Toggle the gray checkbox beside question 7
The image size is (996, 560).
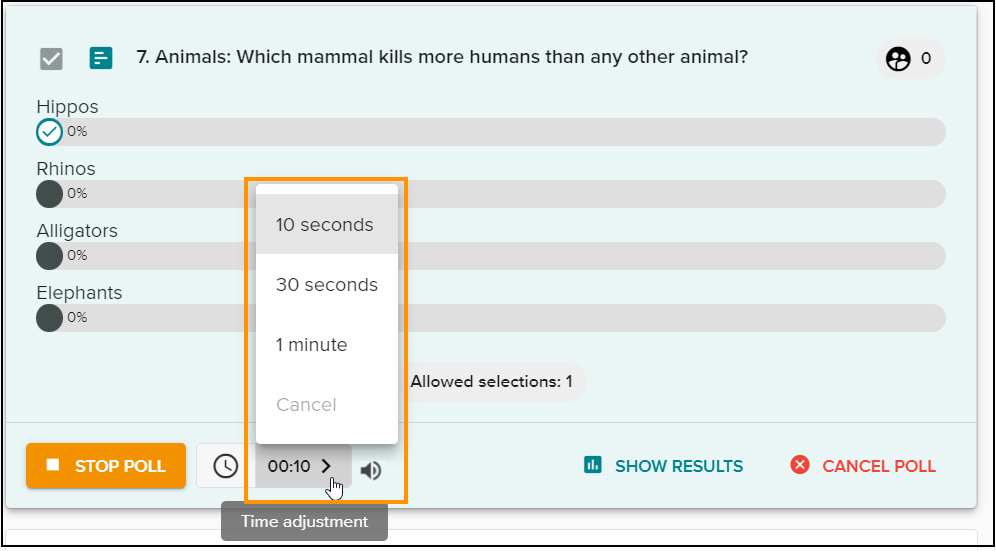pyautogui.click(x=51, y=59)
